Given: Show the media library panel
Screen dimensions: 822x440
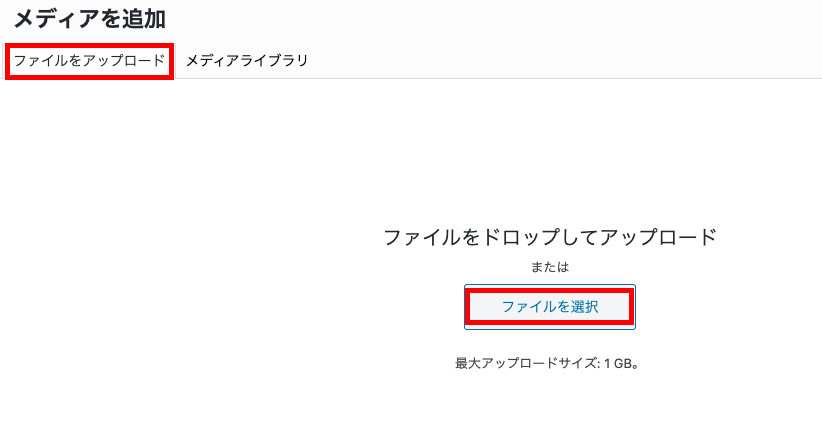Looking at the screenshot, I should tap(246, 61).
